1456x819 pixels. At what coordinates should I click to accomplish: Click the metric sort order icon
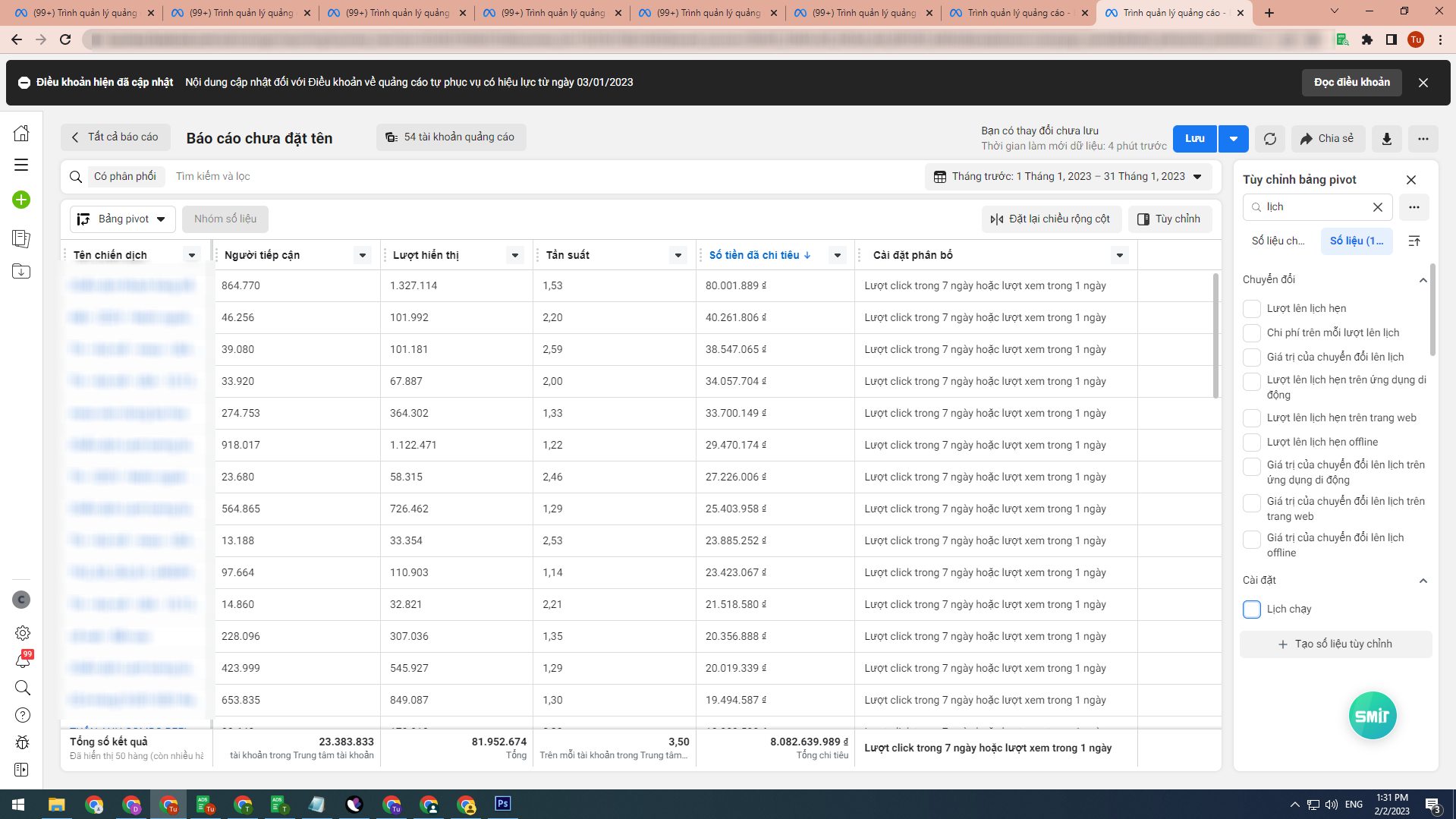[1414, 241]
